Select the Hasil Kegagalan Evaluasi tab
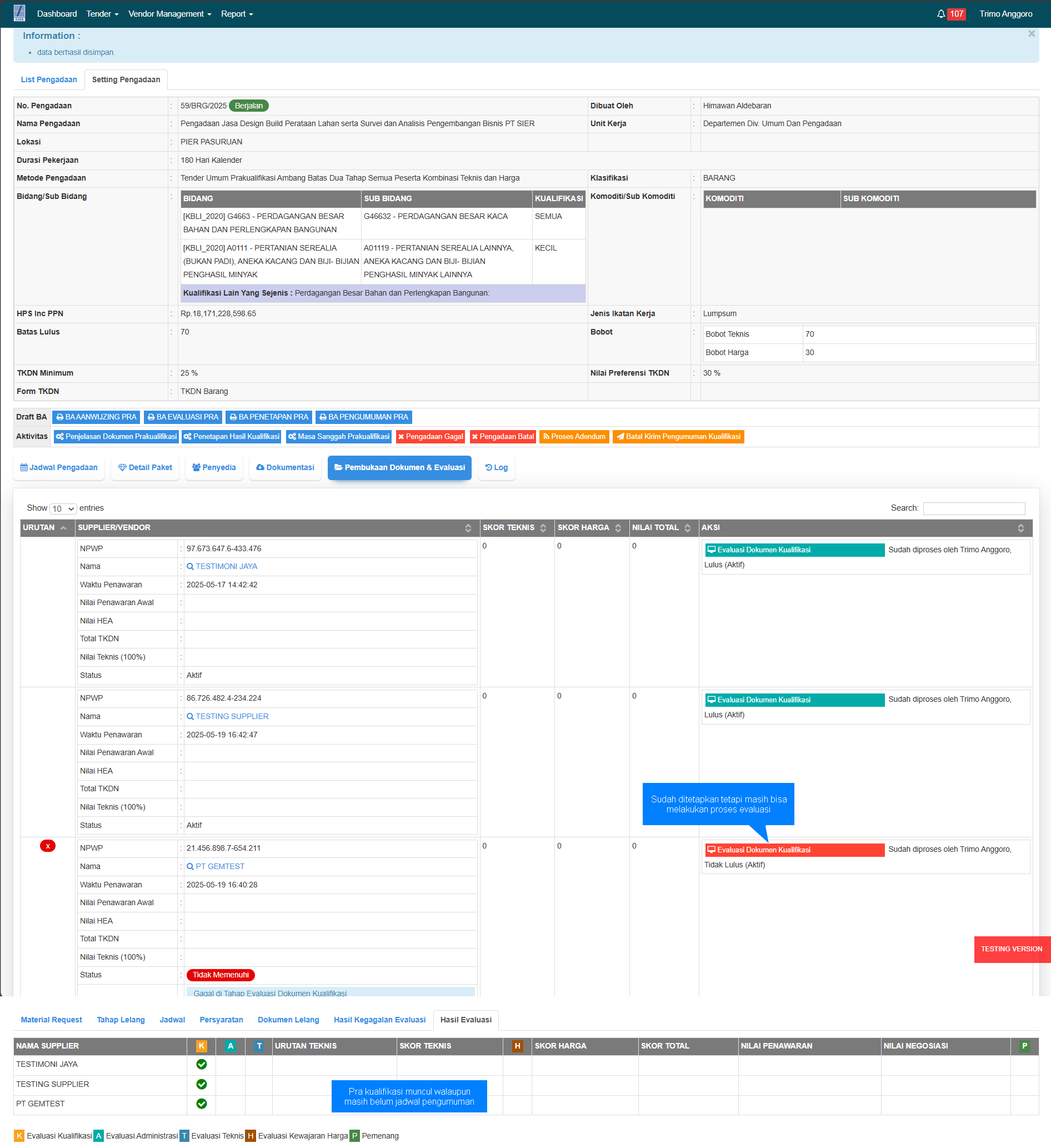This screenshot has height=1148, width=1051. [x=379, y=1019]
